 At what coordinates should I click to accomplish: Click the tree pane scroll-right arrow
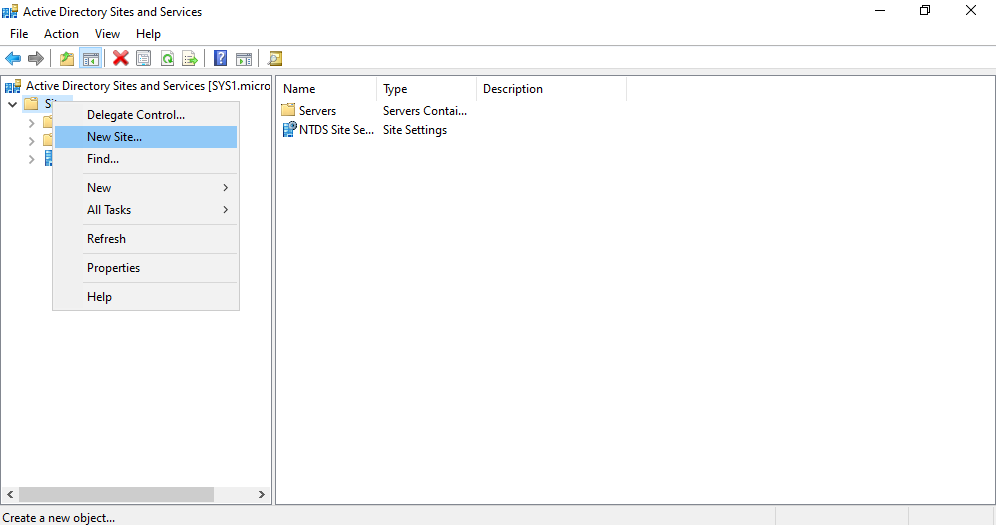pyautogui.click(x=262, y=495)
